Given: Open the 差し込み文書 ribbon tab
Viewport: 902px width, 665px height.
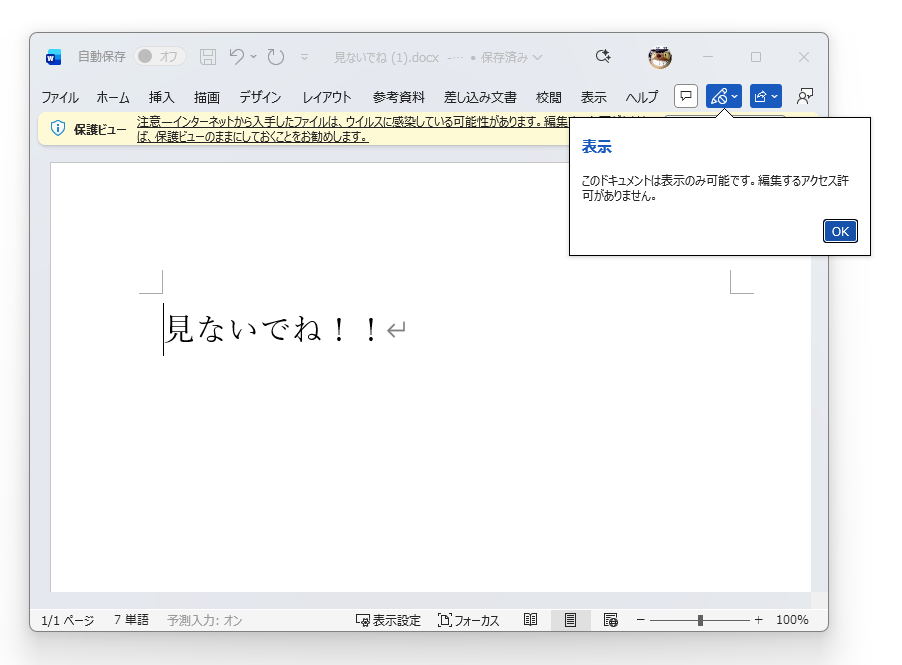Looking at the screenshot, I should pos(479,97).
